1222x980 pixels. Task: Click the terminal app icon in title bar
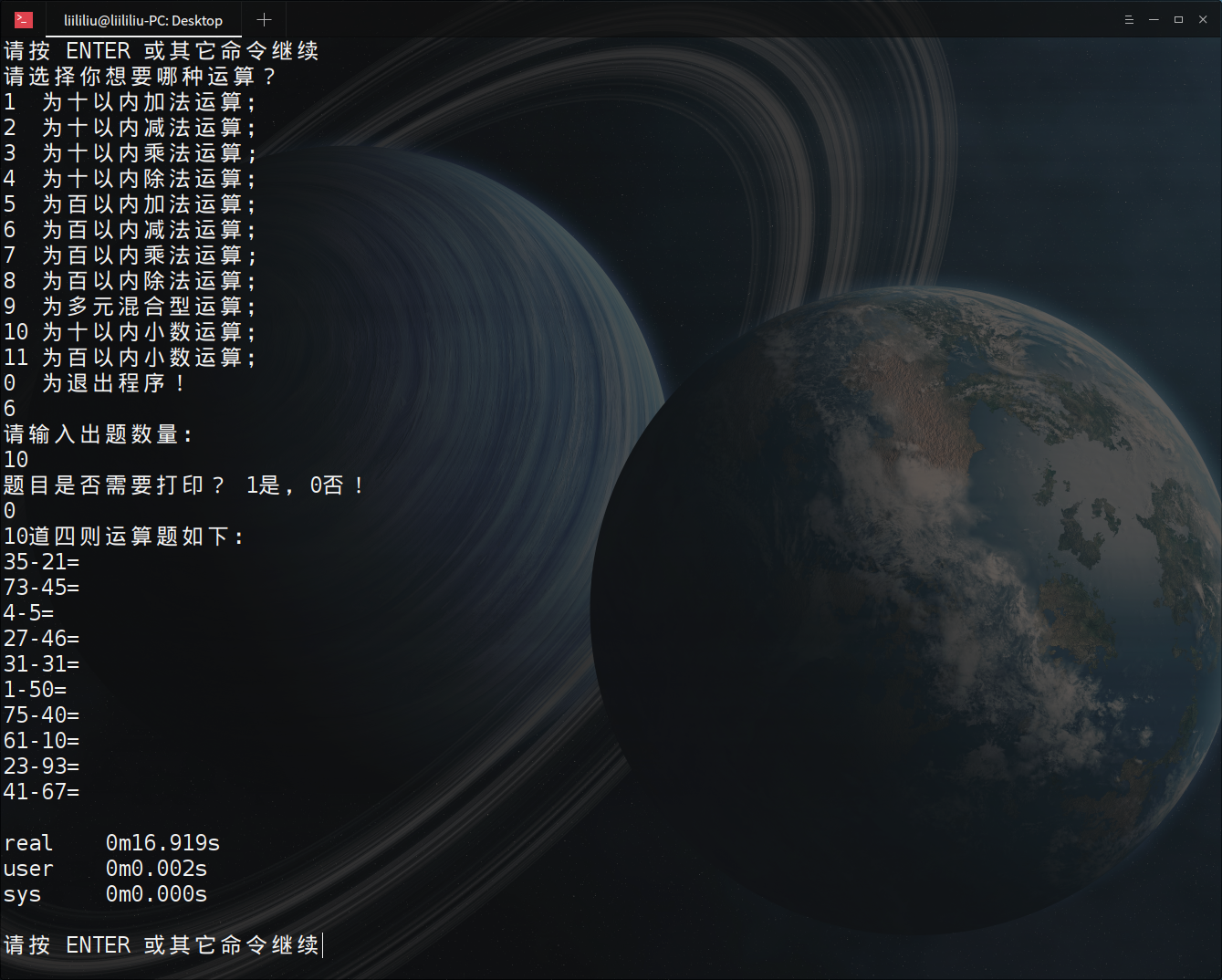click(x=24, y=19)
